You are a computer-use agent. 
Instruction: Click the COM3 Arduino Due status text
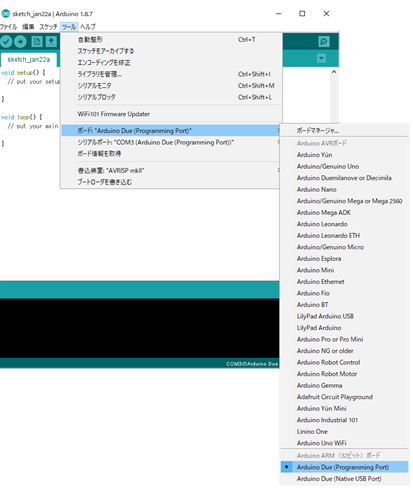[252, 364]
